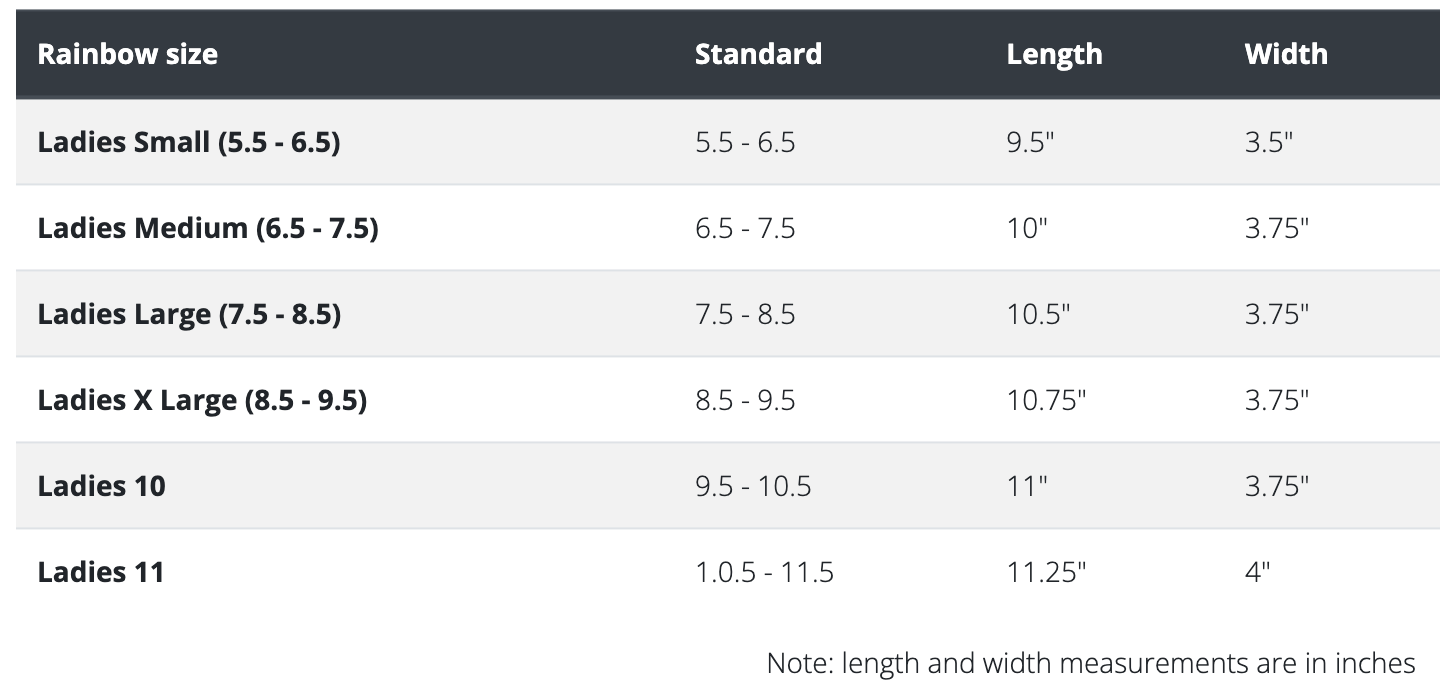Click the 10" length value
The width and height of the screenshot is (1444, 692).
coord(1026,228)
